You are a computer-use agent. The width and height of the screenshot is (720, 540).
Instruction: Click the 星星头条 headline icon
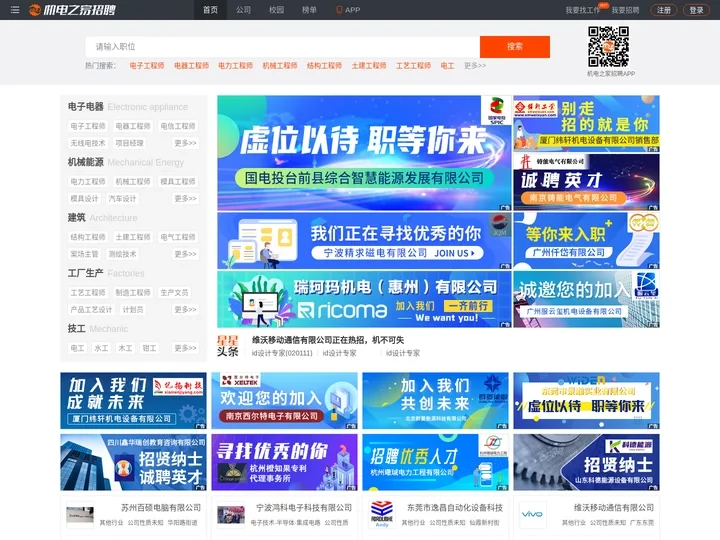click(x=228, y=346)
